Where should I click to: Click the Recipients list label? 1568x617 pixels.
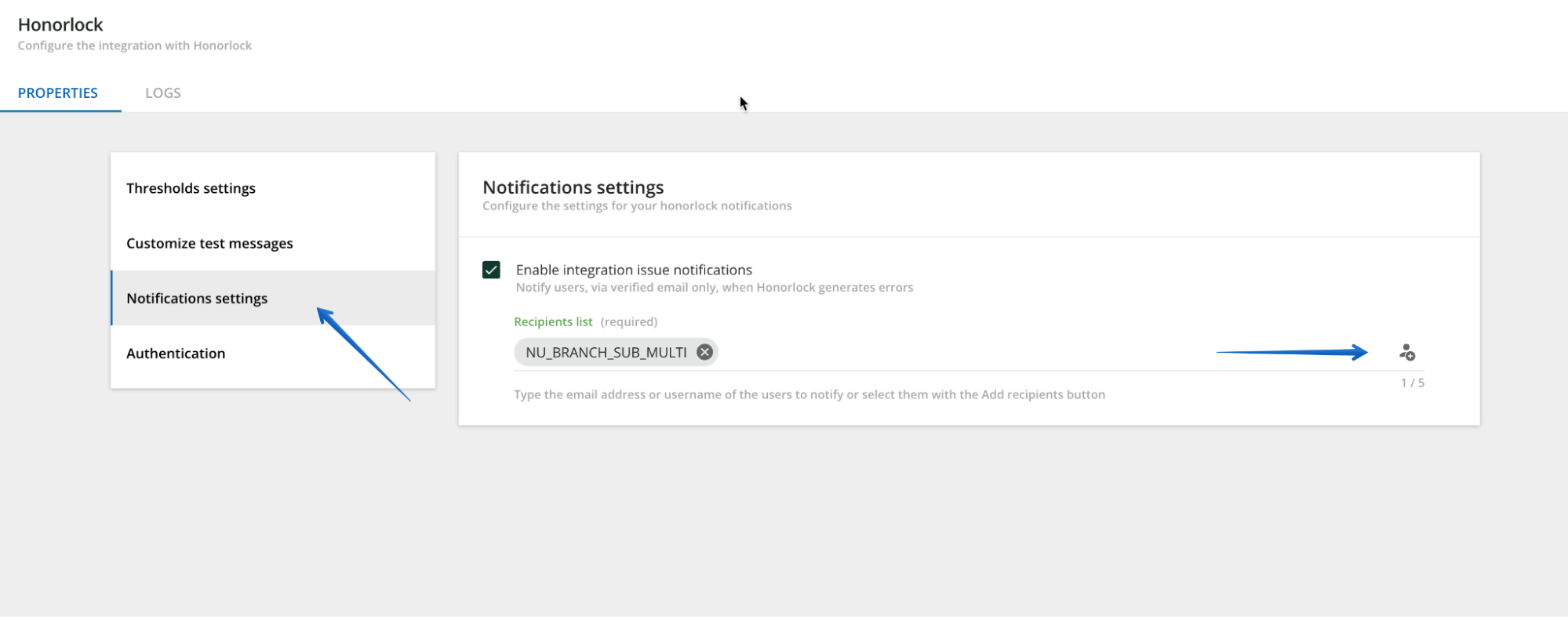553,321
